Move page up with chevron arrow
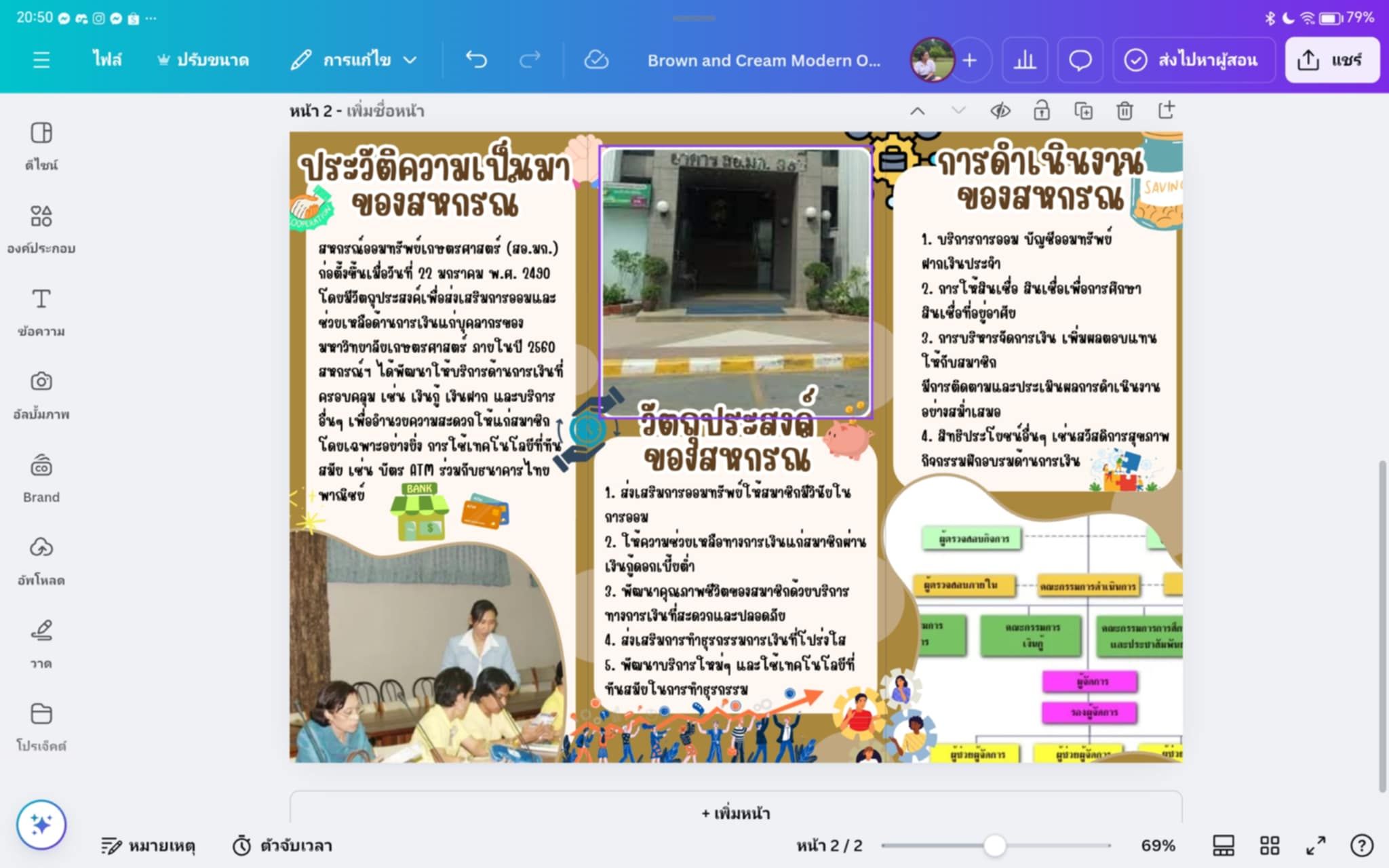 coord(917,111)
